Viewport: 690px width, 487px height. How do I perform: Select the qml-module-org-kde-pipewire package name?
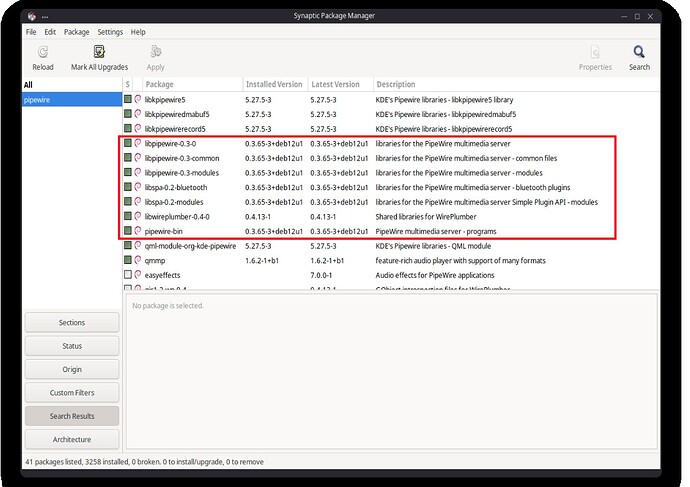pyautogui.click(x=190, y=246)
